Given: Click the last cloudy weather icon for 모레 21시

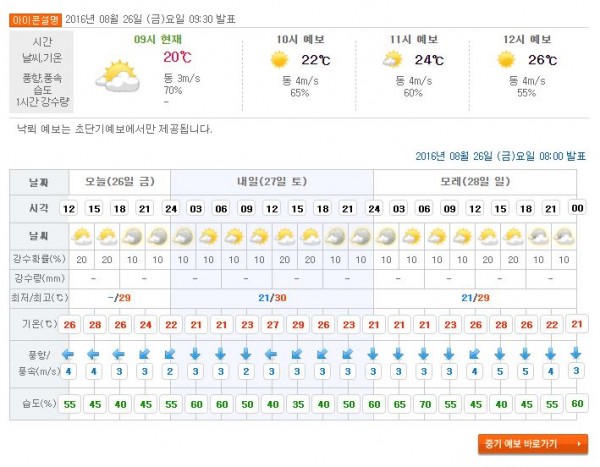Looking at the screenshot, I should 564,237.
